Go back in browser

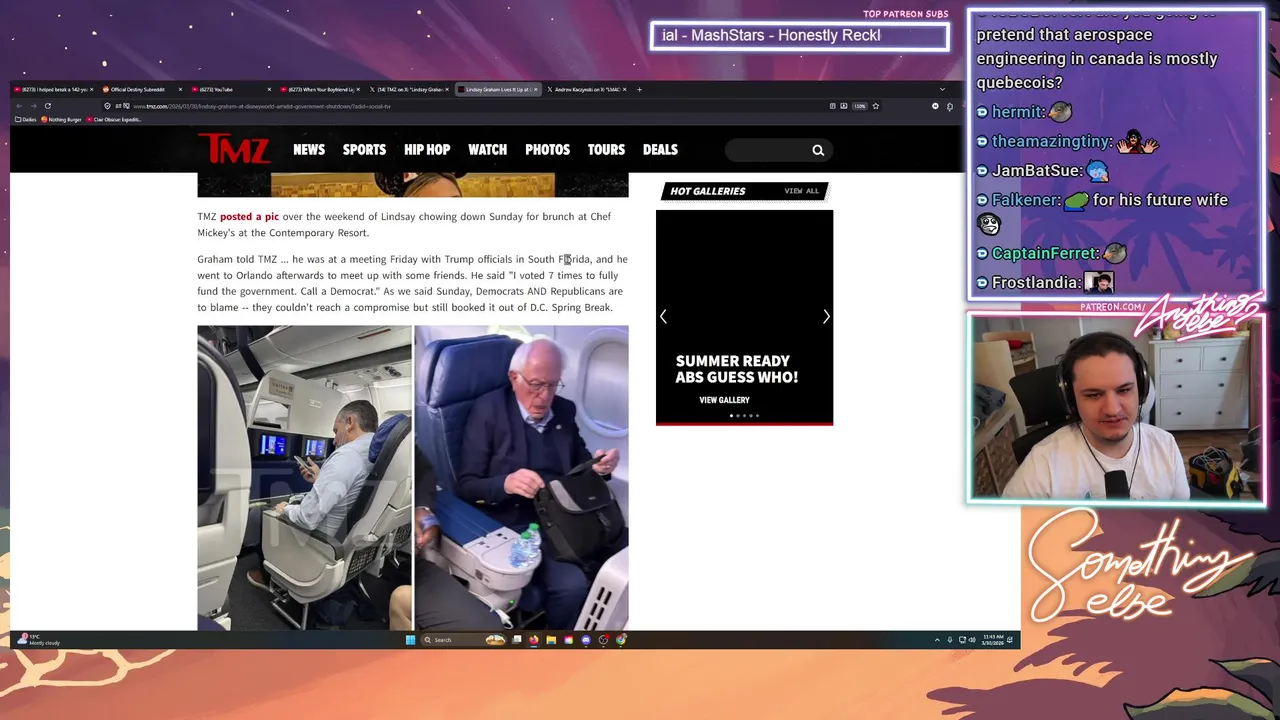pyautogui.click(x=19, y=106)
